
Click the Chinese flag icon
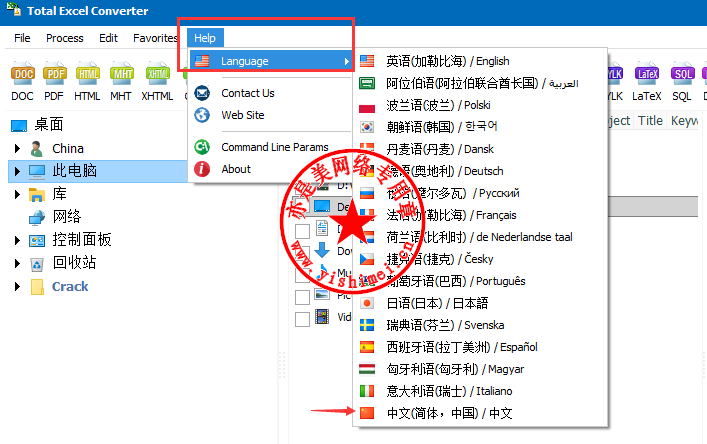pyautogui.click(x=367, y=413)
